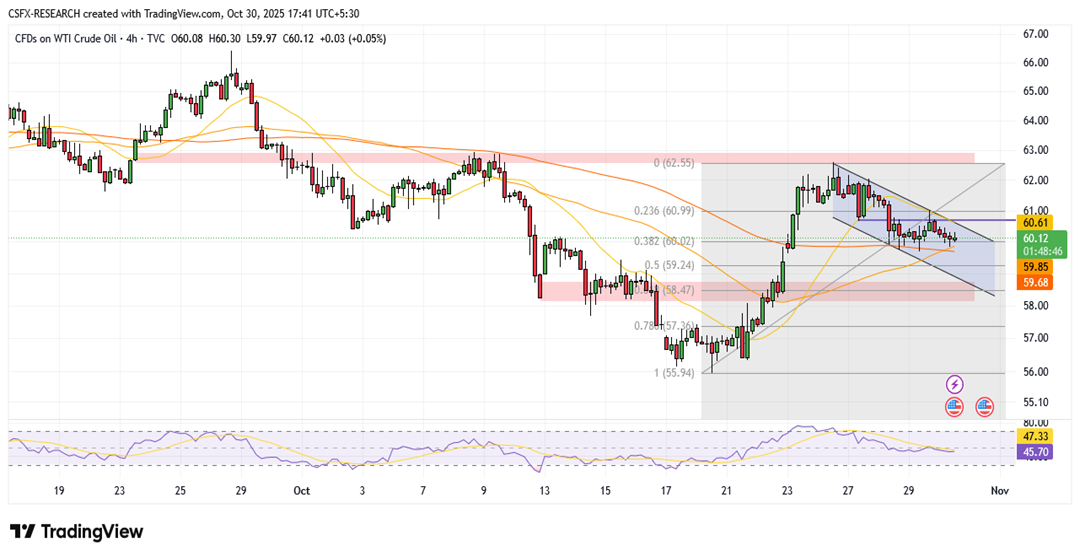Viewport: 1080px width, 559px height.
Task: Click the 4h timeframe label in the chart header
Action: 133,39
